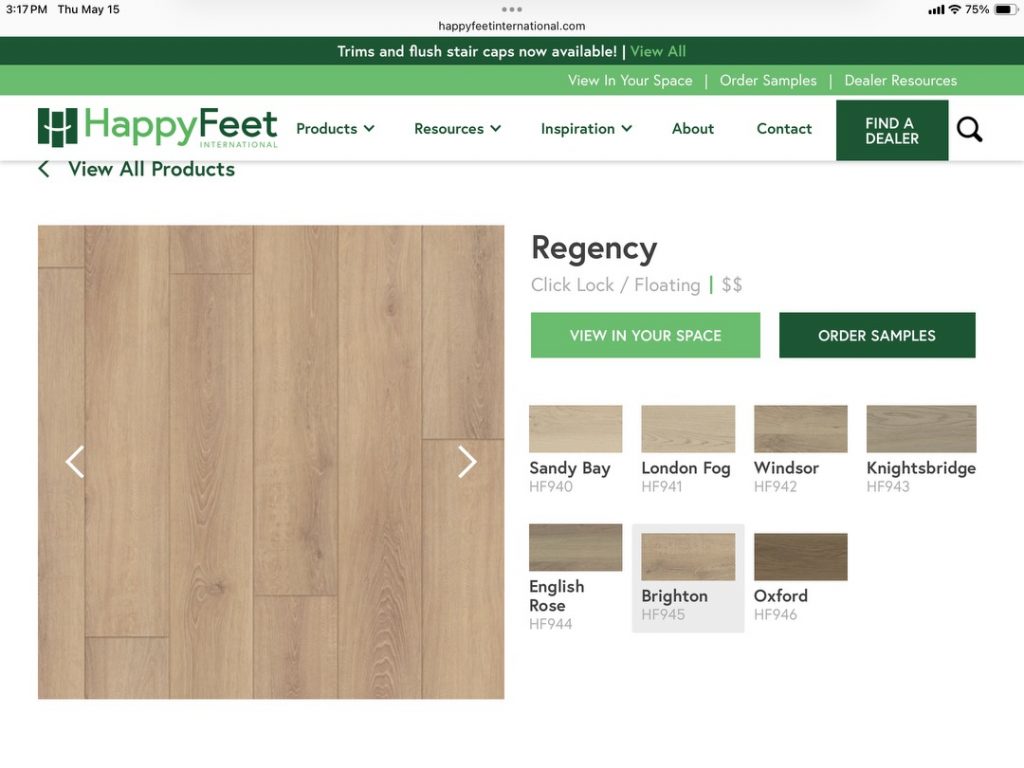
Task: Click the $$ price indicator
Action: coord(731,285)
